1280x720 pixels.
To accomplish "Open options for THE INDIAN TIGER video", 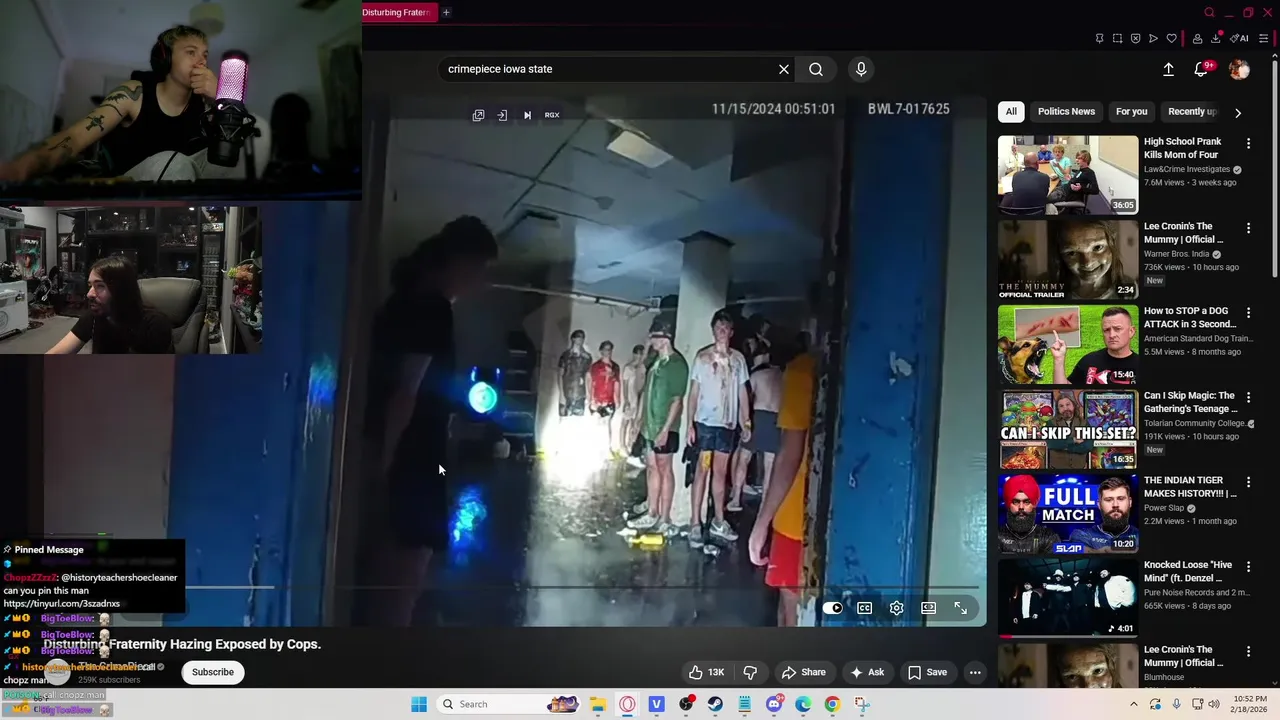I will (1248, 482).
